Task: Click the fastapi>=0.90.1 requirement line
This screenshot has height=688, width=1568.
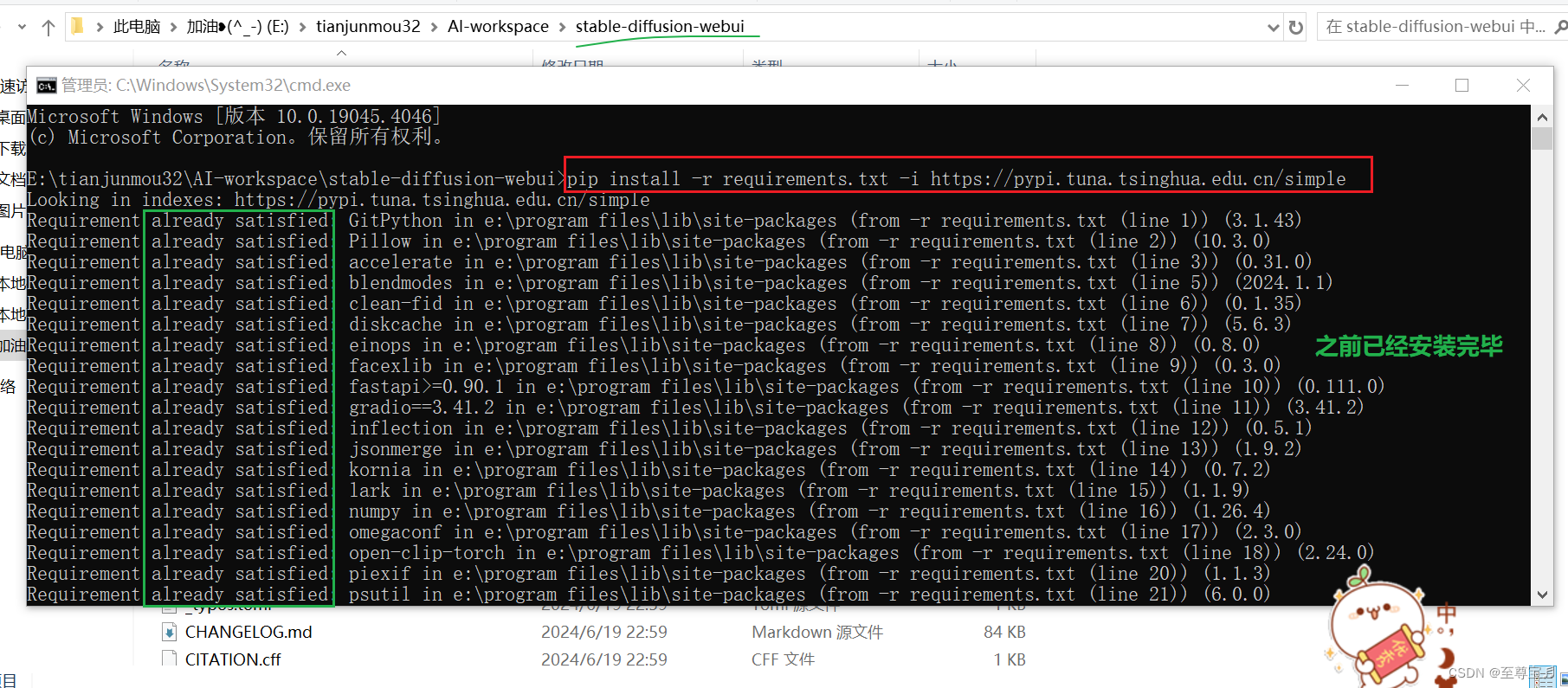Action: [706, 387]
